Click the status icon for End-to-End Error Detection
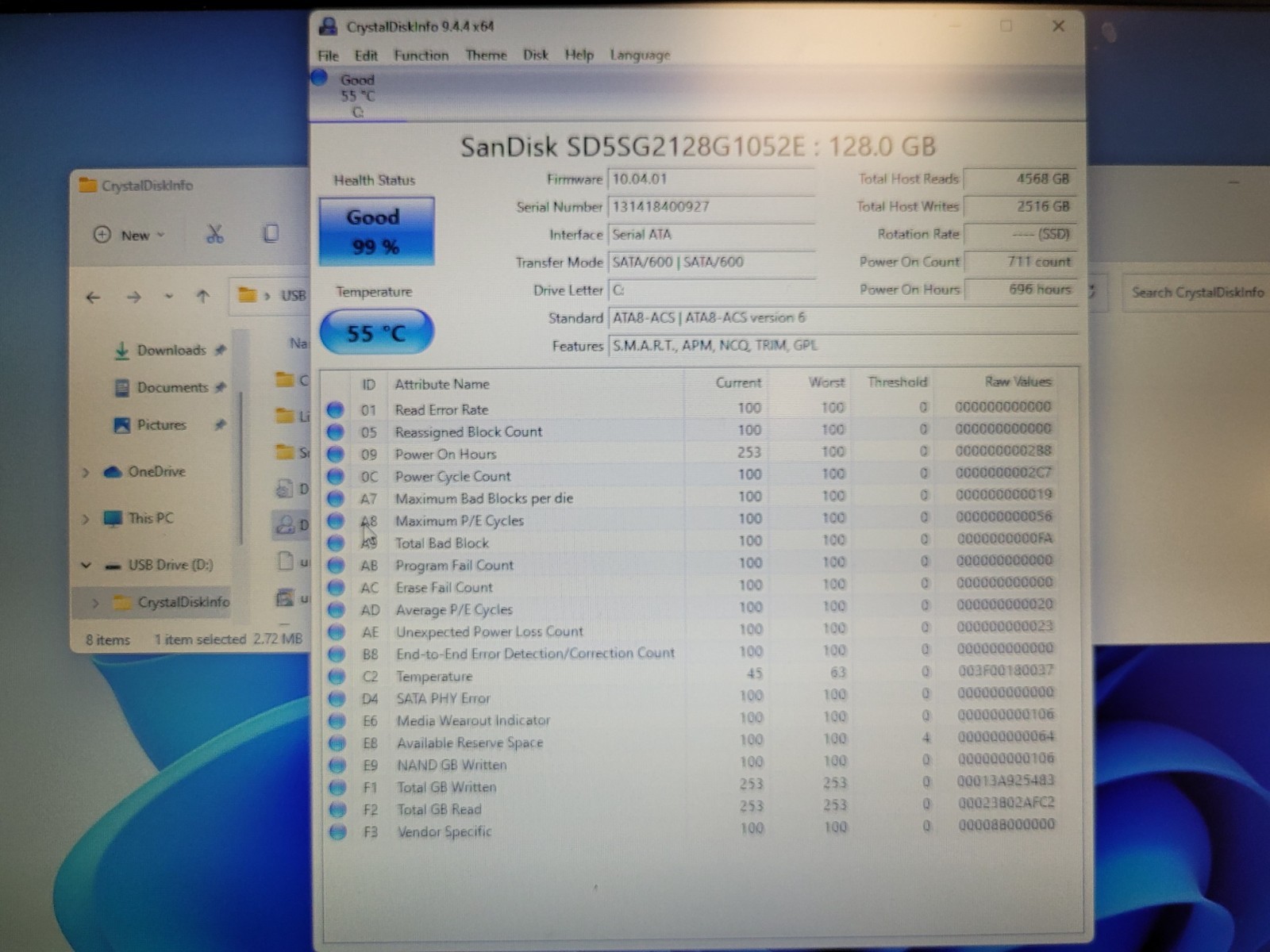Screen dimensions: 1270x952 pyautogui.click(x=337, y=654)
